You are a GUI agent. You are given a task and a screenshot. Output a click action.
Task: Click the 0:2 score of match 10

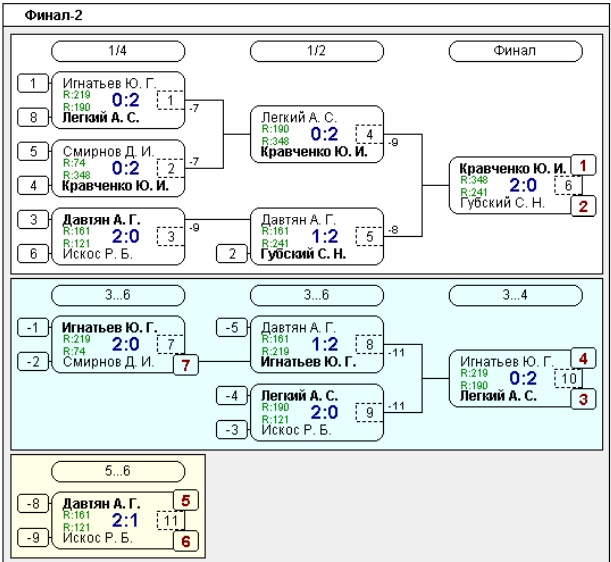coord(523,378)
